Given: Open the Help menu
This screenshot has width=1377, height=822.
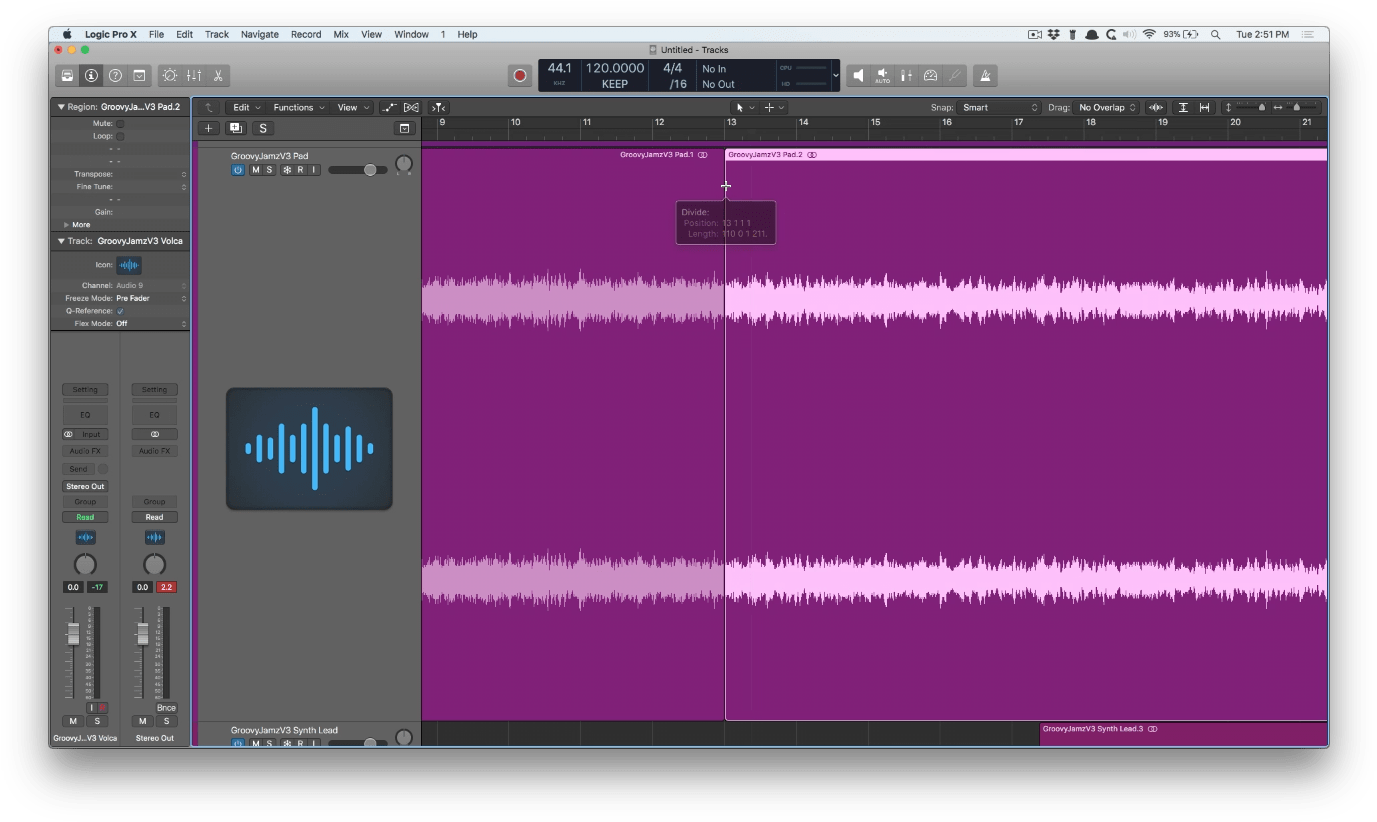Looking at the screenshot, I should point(467,34).
